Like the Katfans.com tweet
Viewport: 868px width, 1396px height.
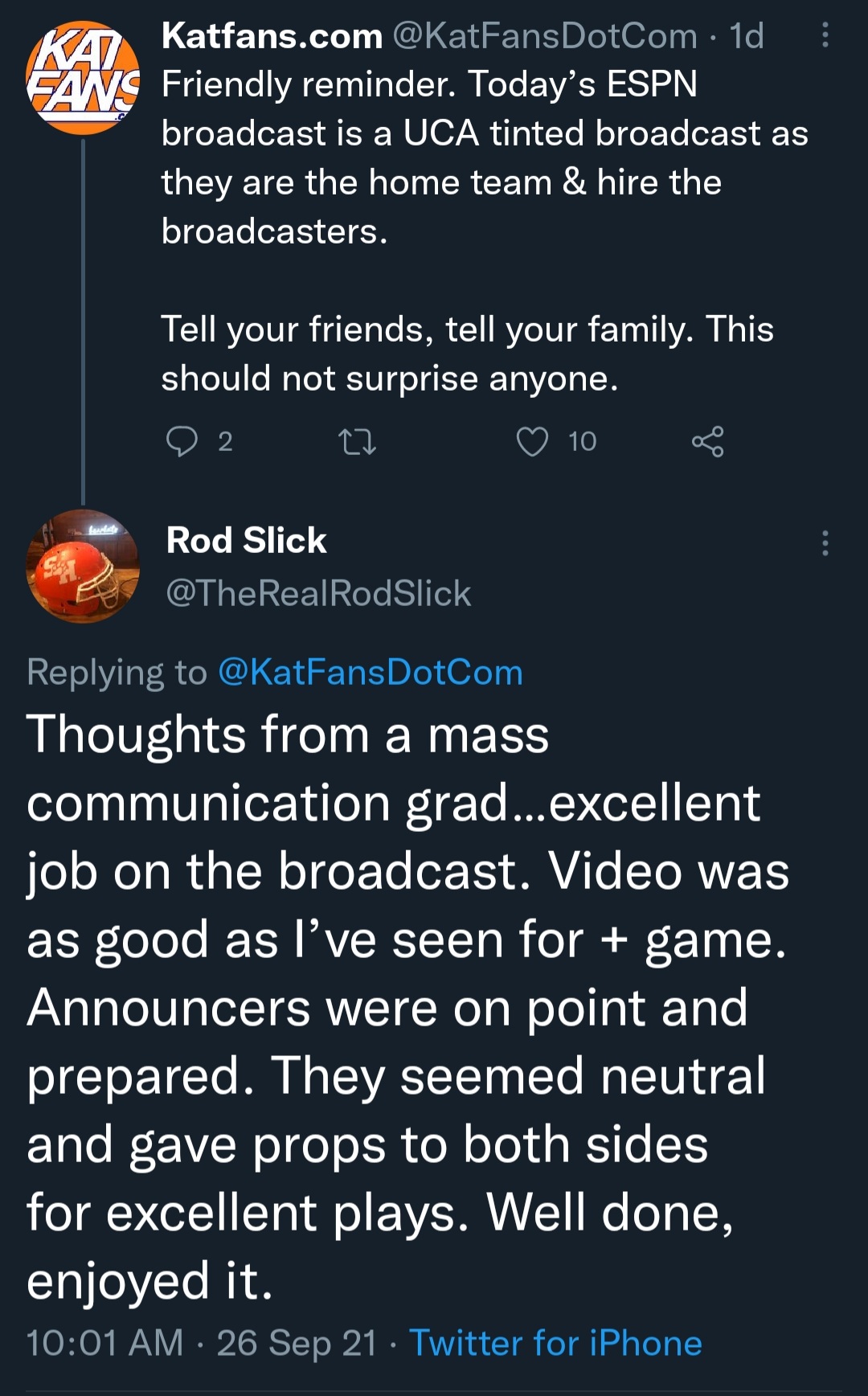(532, 441)
